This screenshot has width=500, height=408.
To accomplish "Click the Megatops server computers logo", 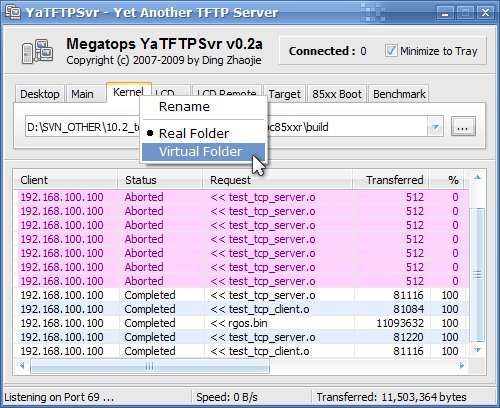I will point(38,51).
